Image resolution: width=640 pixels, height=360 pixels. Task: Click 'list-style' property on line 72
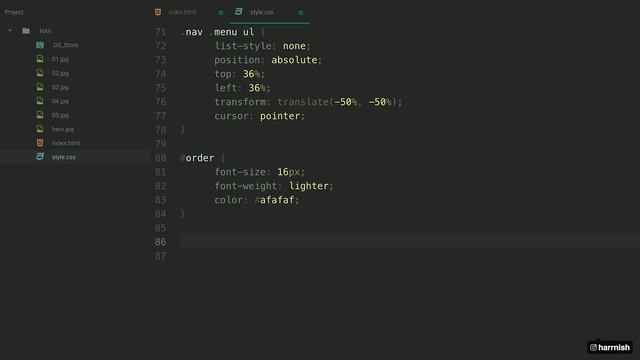(243, 46)
